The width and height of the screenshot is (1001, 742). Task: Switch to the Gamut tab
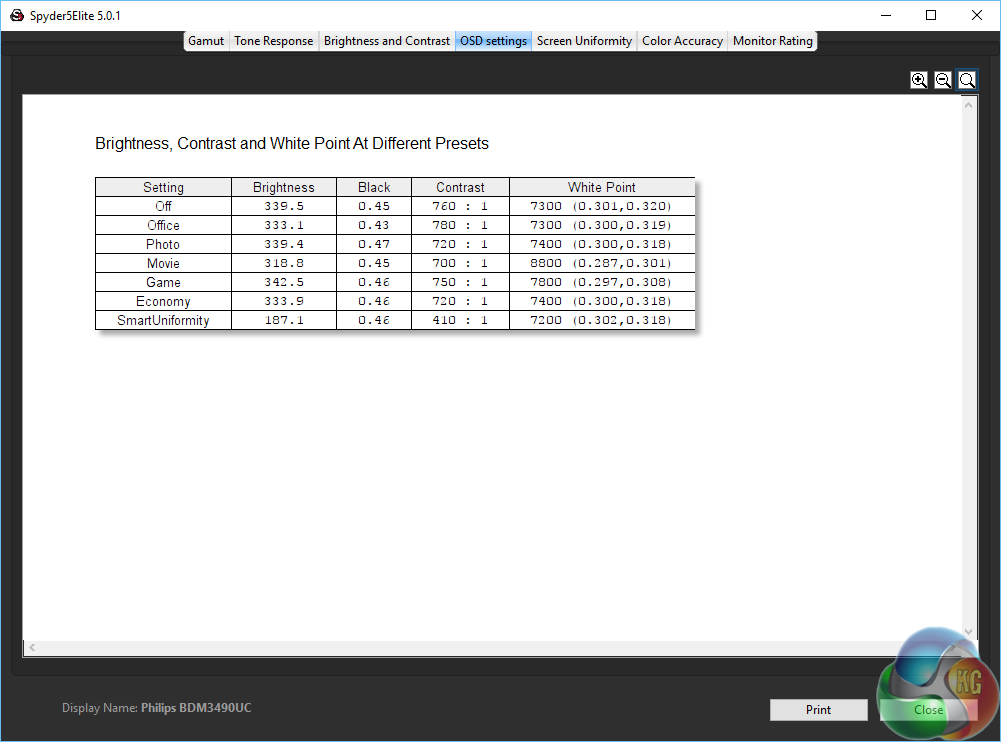[x=206, y=41]
